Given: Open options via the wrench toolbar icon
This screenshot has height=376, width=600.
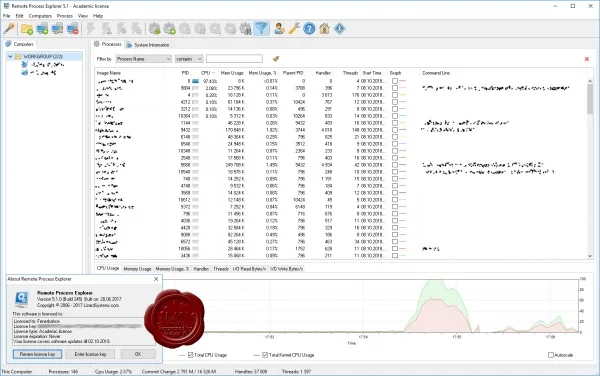Looking at the screenshot, I should (x=294, y=29).
